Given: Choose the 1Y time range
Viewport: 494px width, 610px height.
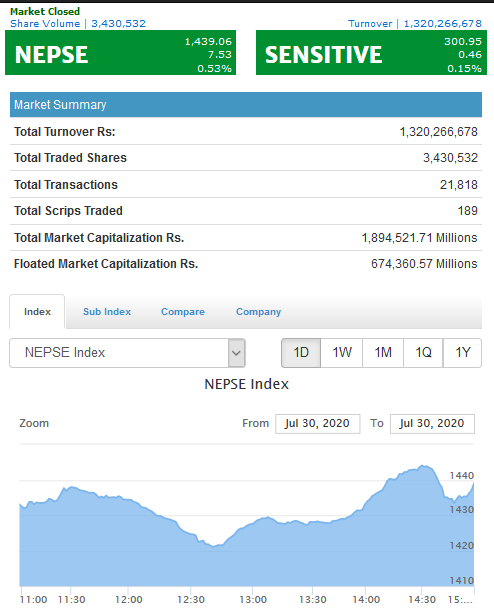Looking at the screenshot, I should coord(462,353).
